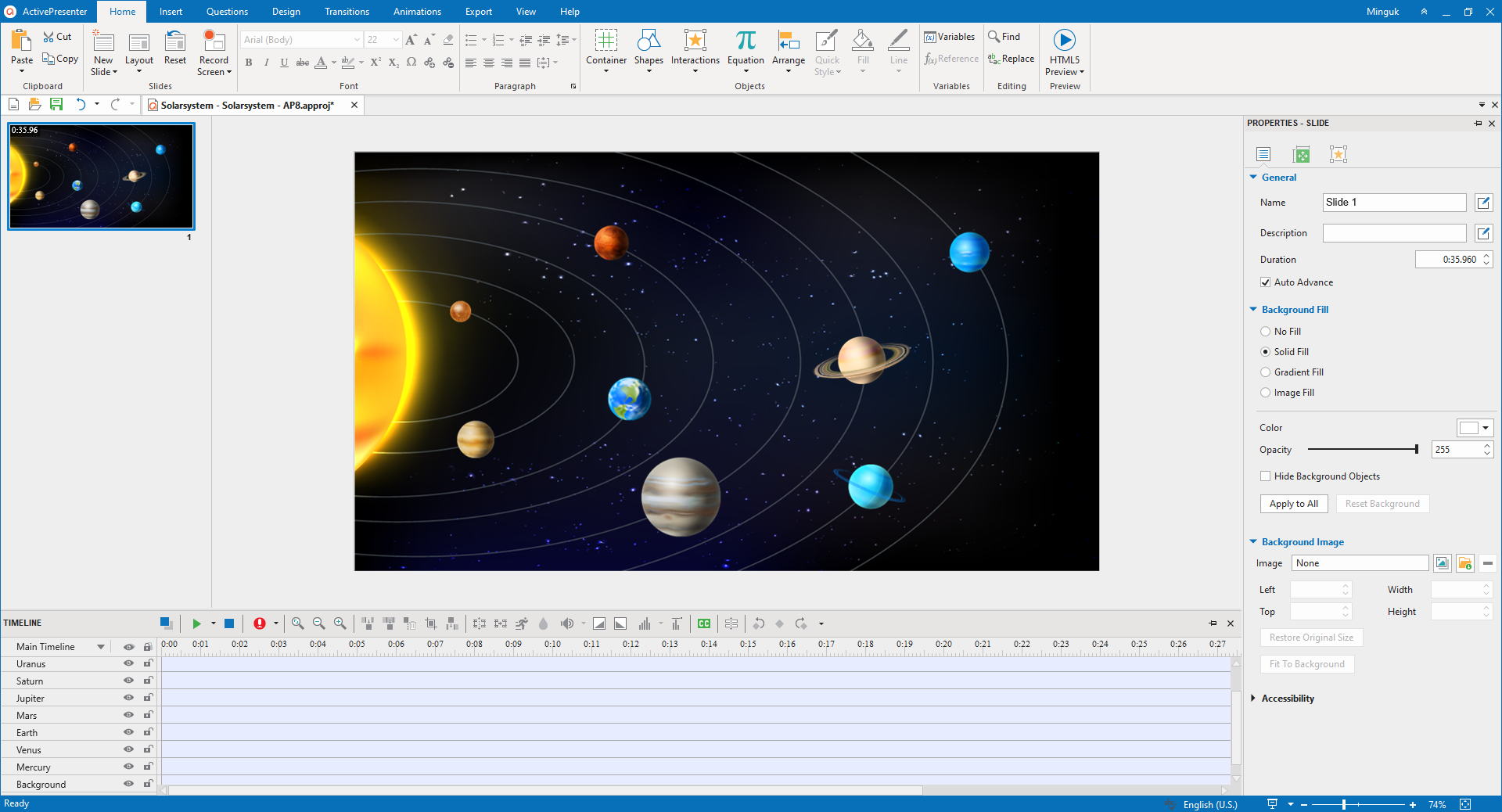The width and height of the screenshot is (1502, 812).
Task: Switch to the Insert tab
Action: 171,12
